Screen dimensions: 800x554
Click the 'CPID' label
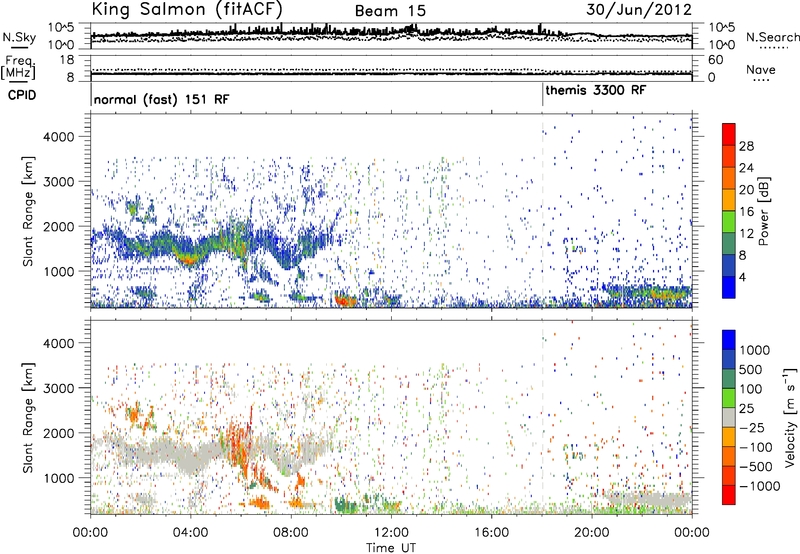click(x=22, y=95)
